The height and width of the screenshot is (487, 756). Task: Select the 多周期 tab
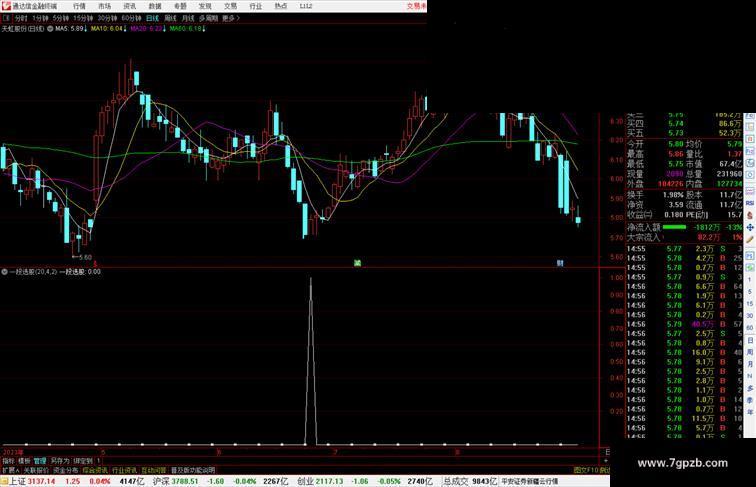(208, 18)
